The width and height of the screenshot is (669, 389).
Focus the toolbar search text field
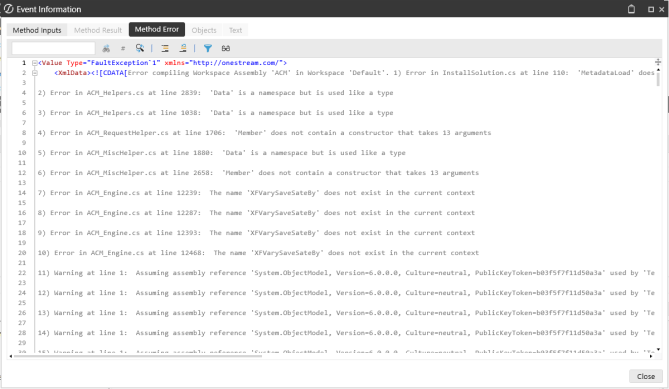tap(53, 48)
